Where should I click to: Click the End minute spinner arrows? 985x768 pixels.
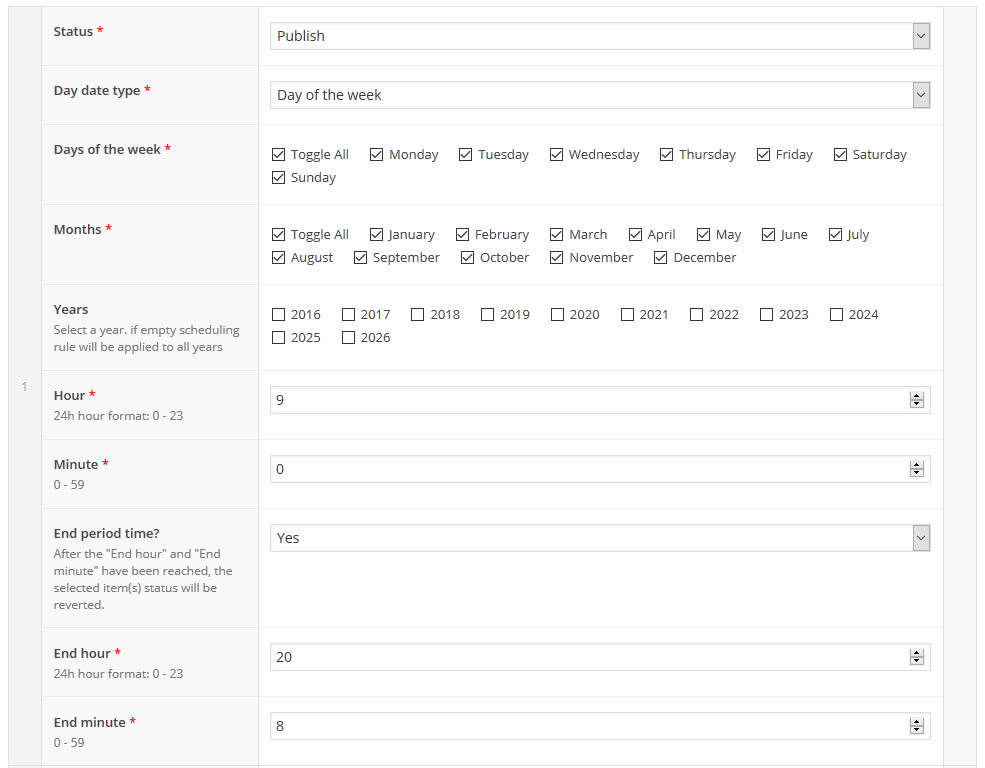pyautogui.click(x=916, y=726)
